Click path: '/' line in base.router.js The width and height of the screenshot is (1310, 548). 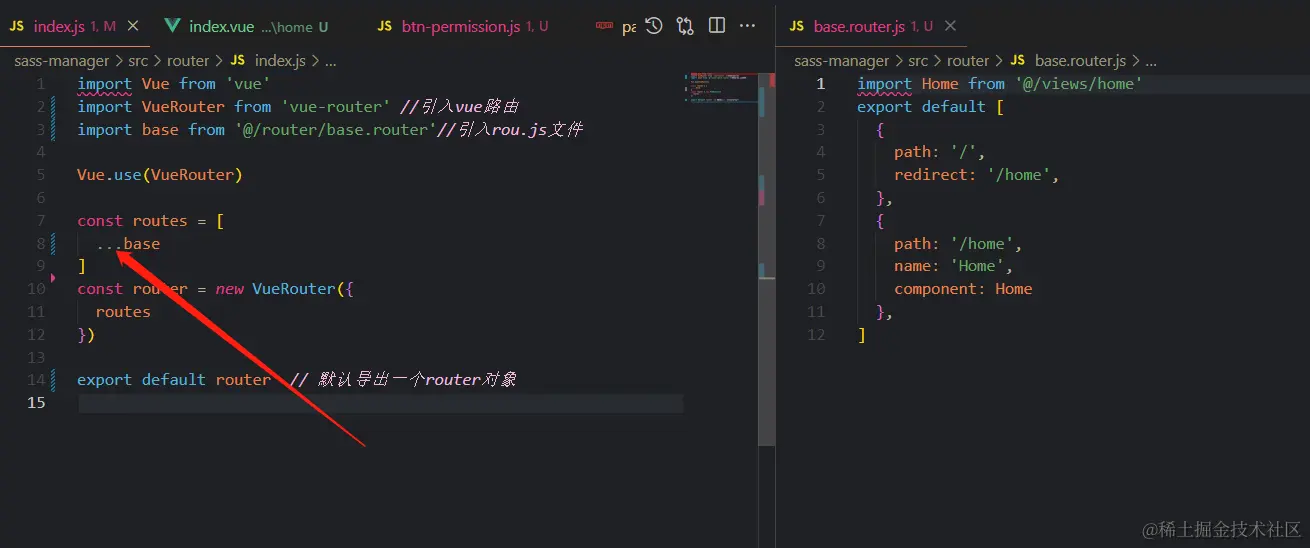(x=940, y=152)
